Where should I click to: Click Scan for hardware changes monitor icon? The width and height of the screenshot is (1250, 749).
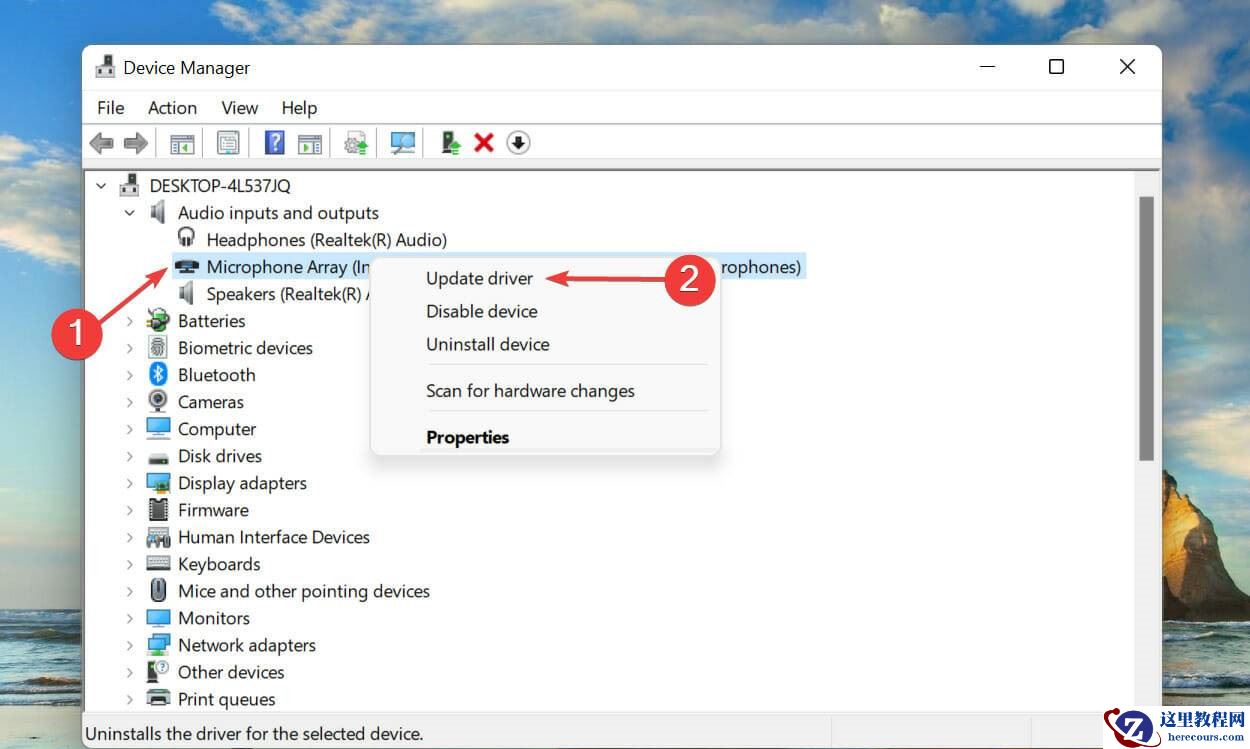tap(403, 144)
